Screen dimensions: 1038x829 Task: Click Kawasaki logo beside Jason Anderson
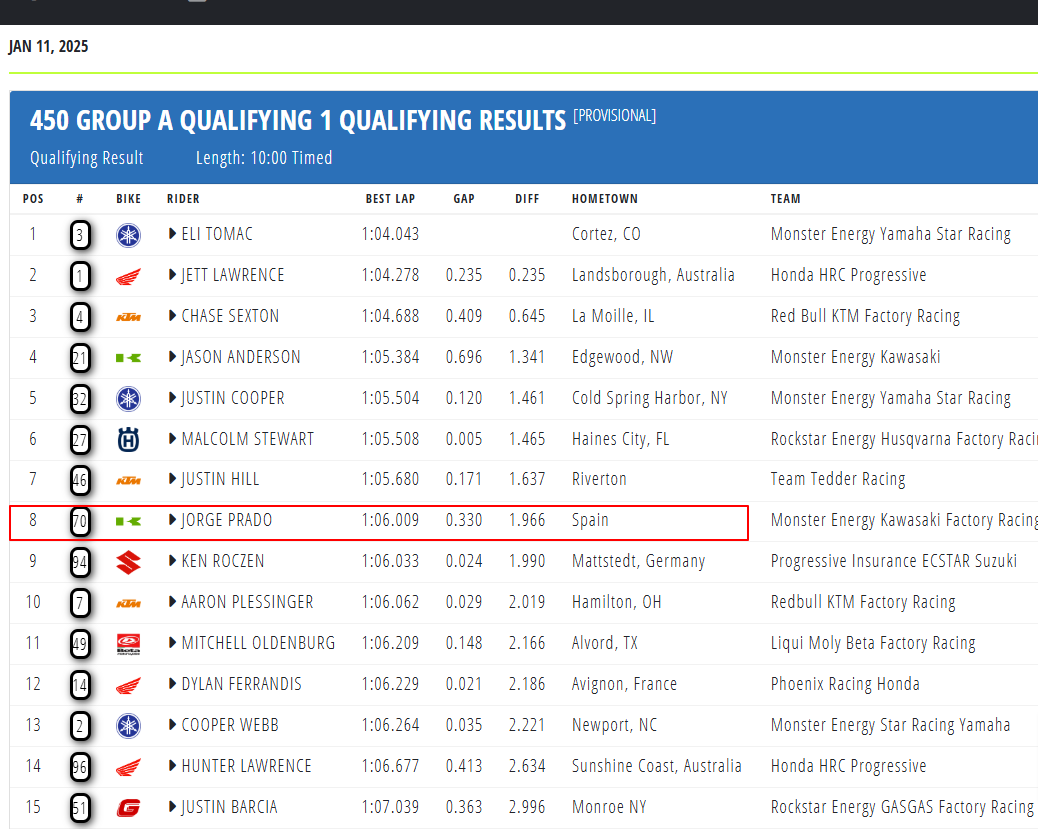pyautogui.click(x=128, y=358)
